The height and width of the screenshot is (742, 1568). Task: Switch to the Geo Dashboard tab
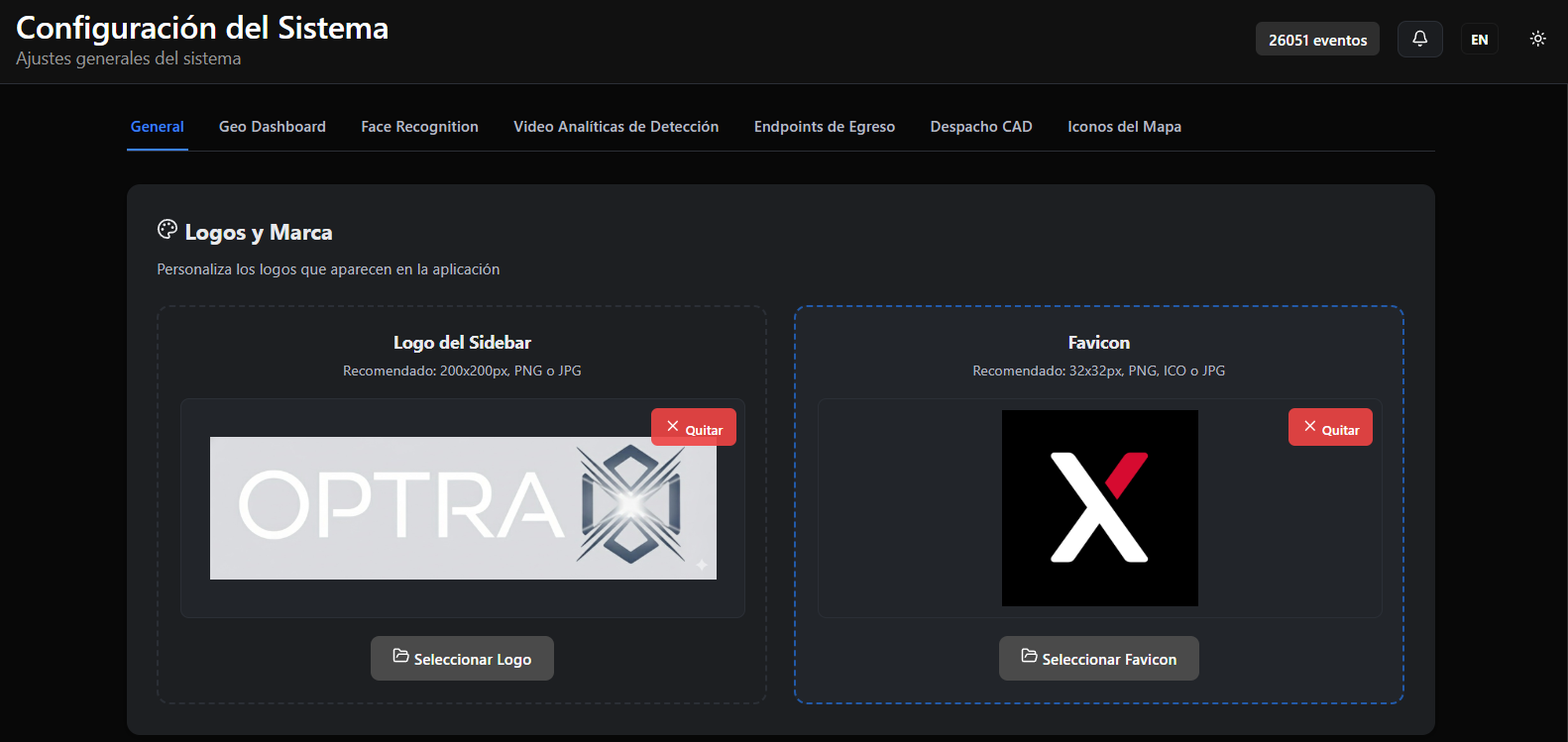point(273,127)
